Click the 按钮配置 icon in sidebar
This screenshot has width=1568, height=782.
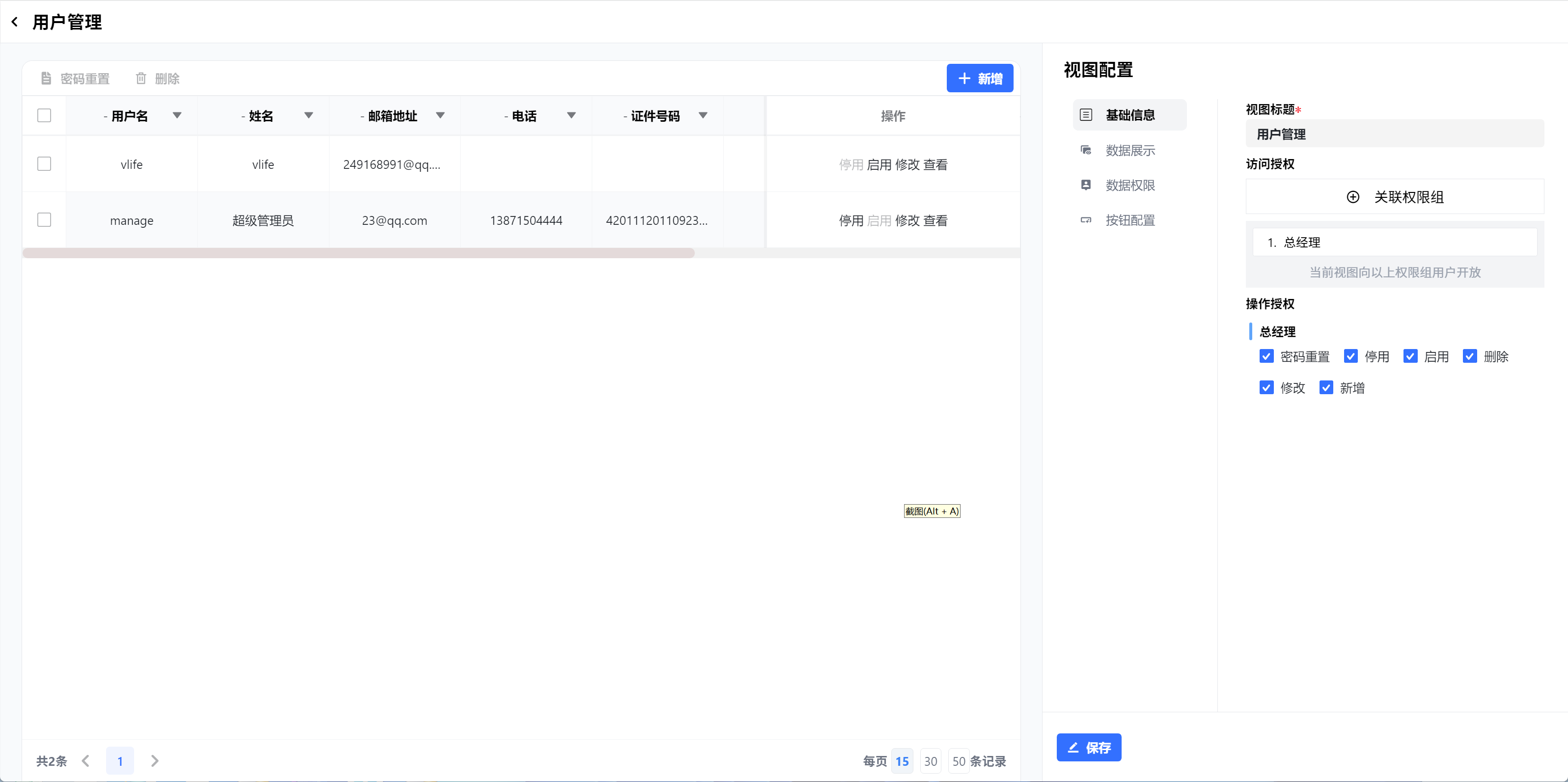pos(1086,220)
